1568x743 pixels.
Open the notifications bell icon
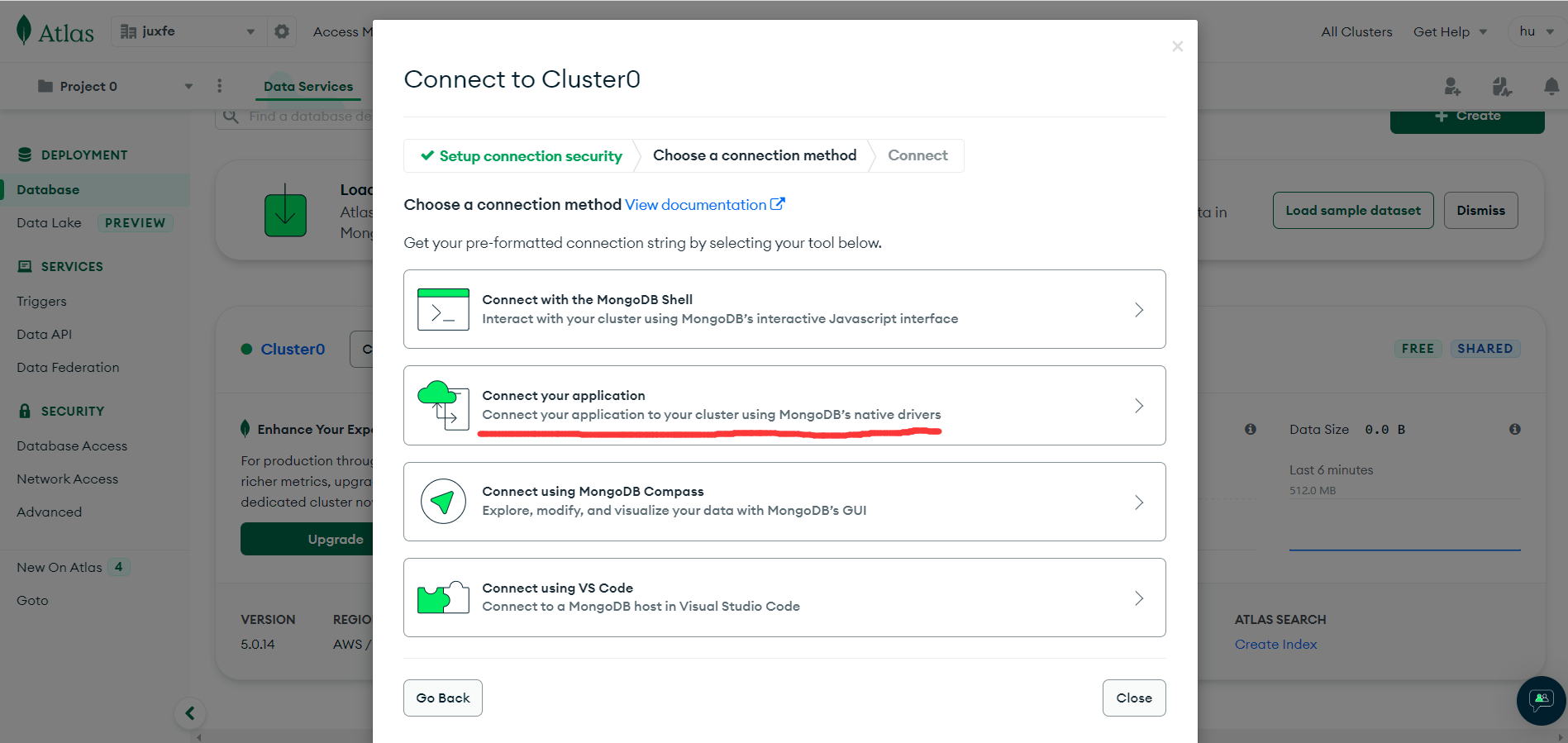click(x=1551, y=87)
